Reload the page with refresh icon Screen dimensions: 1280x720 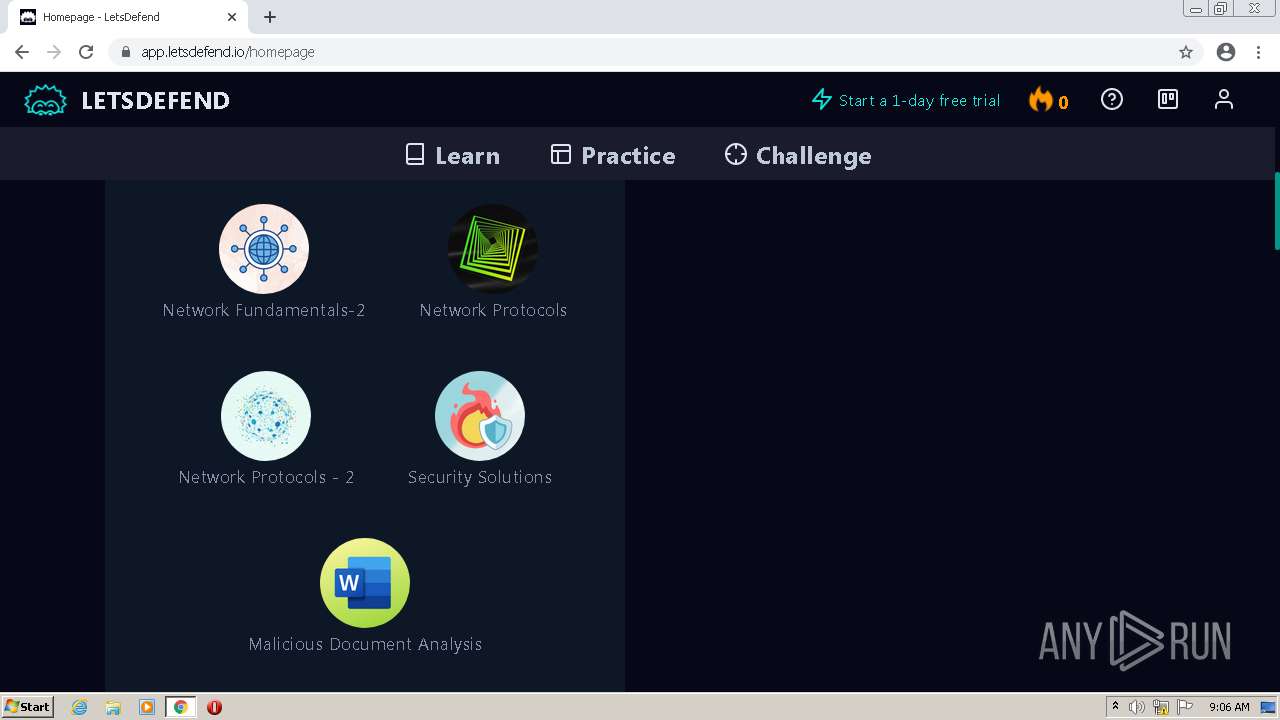point(86,52)
